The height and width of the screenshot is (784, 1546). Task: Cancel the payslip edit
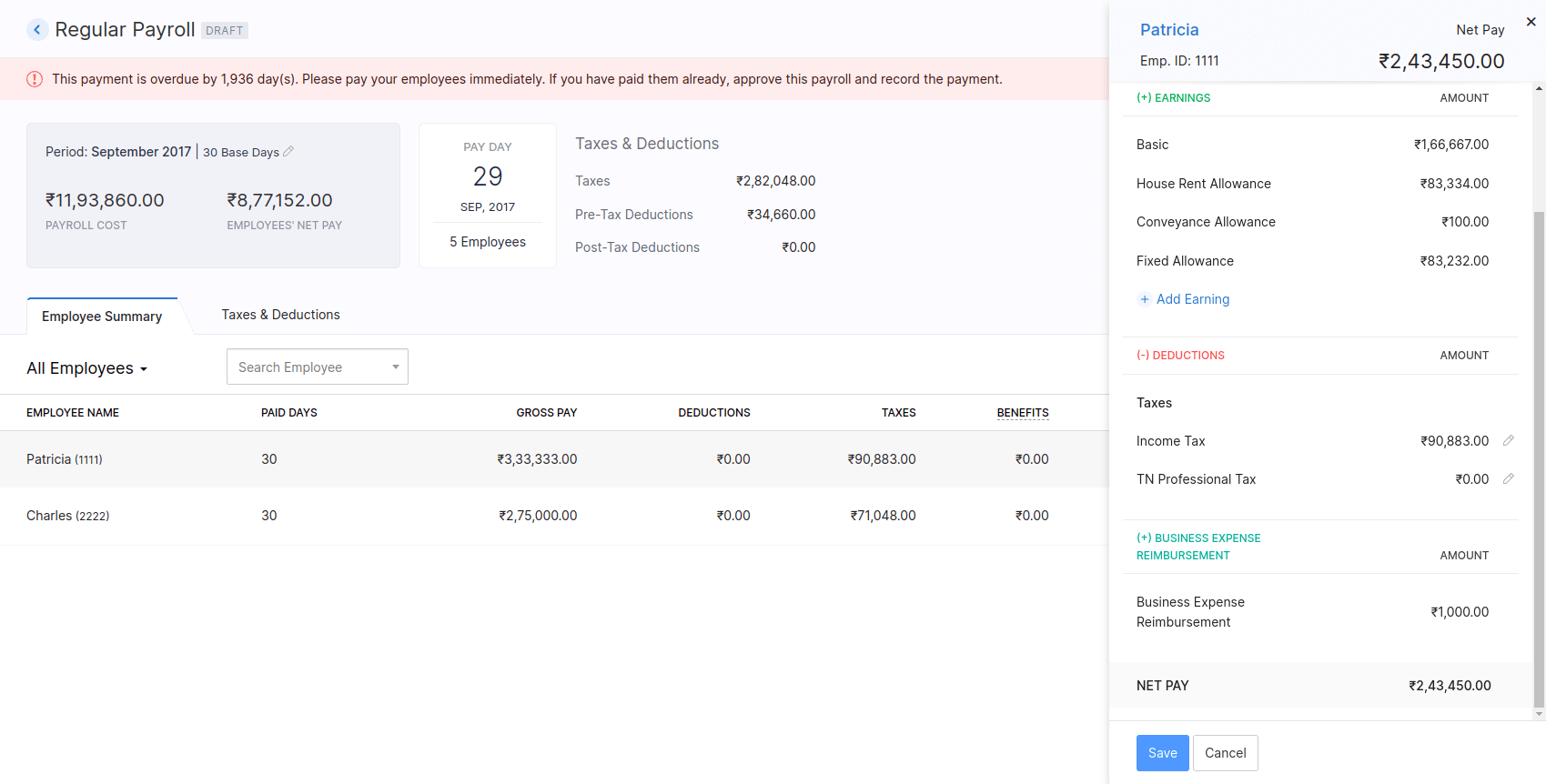click(1225, 753)
